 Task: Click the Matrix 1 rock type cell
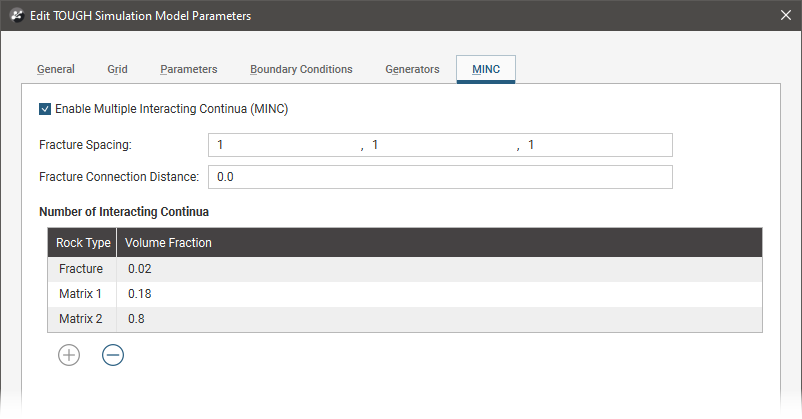click(82, 294)
